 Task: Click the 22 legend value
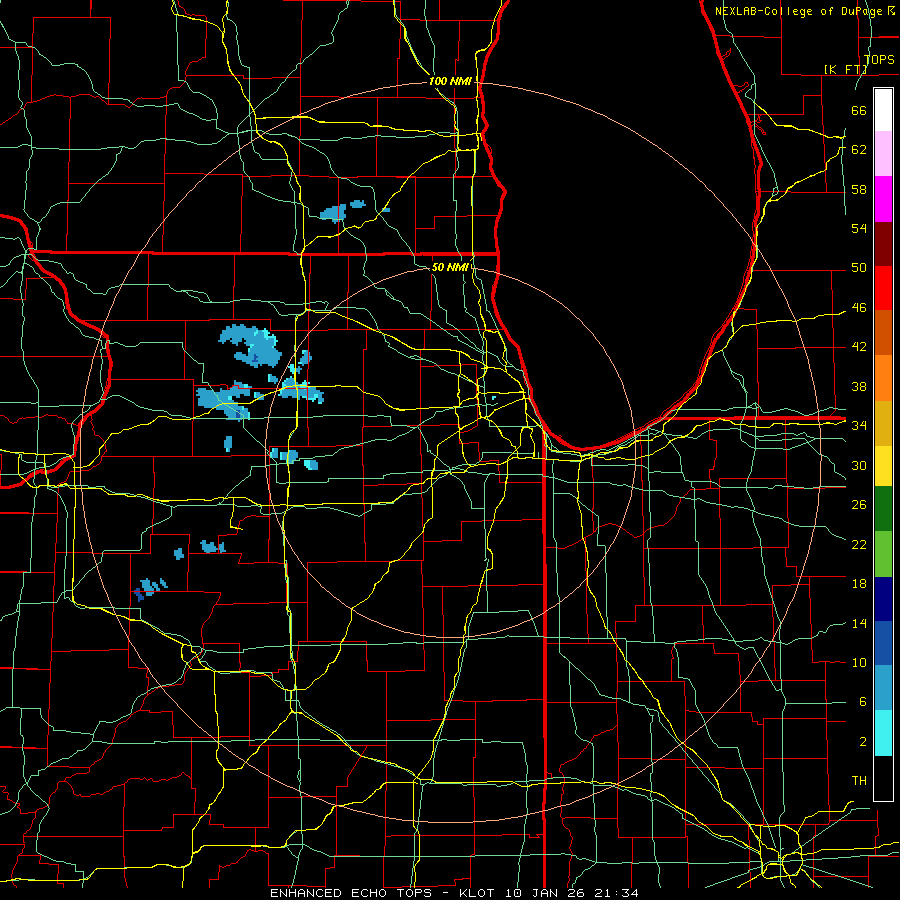tap(859, 544)
